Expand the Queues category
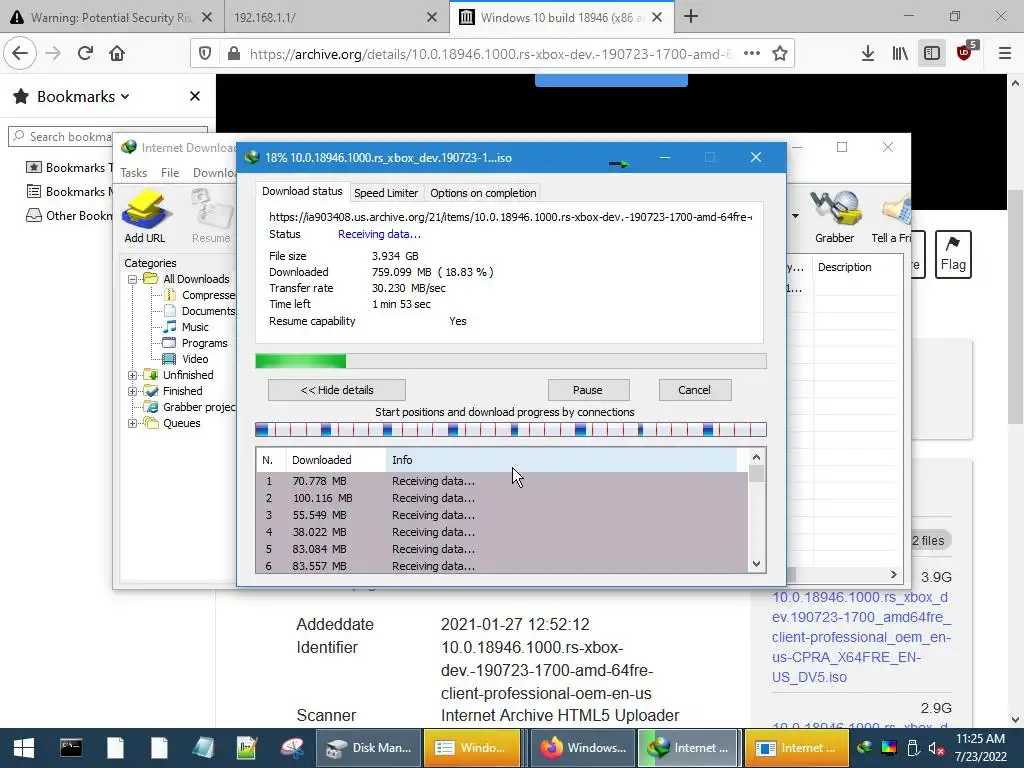 (x=133, y=423)
